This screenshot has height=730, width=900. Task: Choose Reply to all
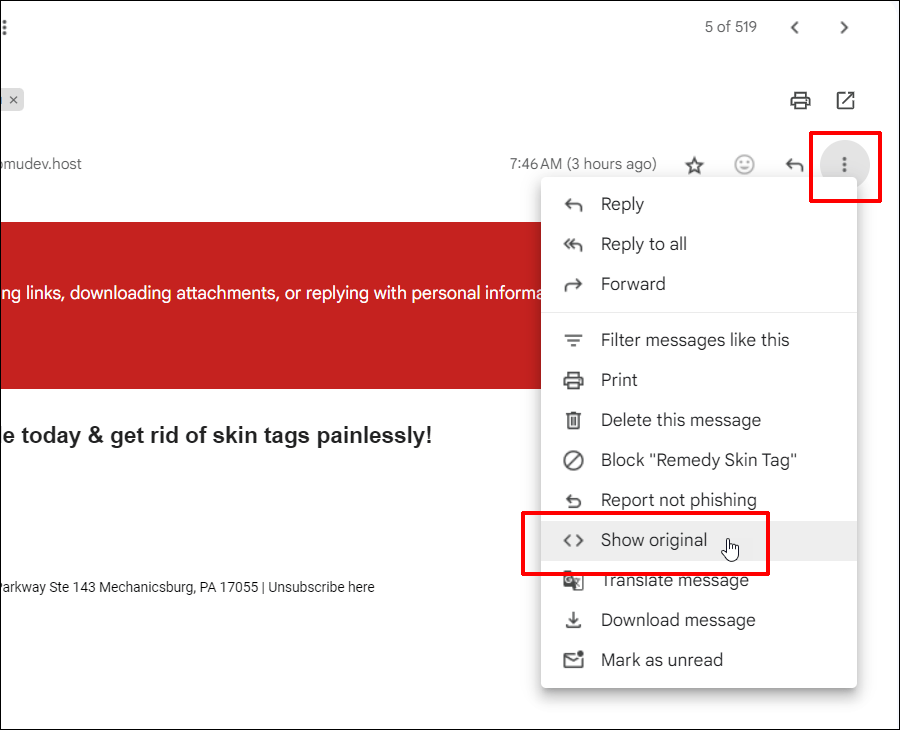(643, 244)
